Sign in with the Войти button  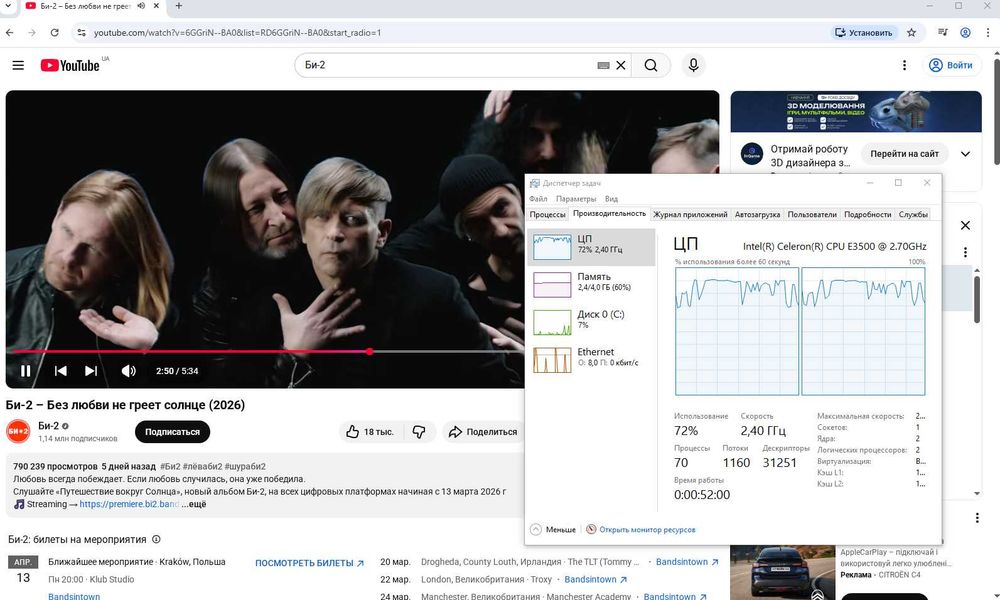coord(950,65)
